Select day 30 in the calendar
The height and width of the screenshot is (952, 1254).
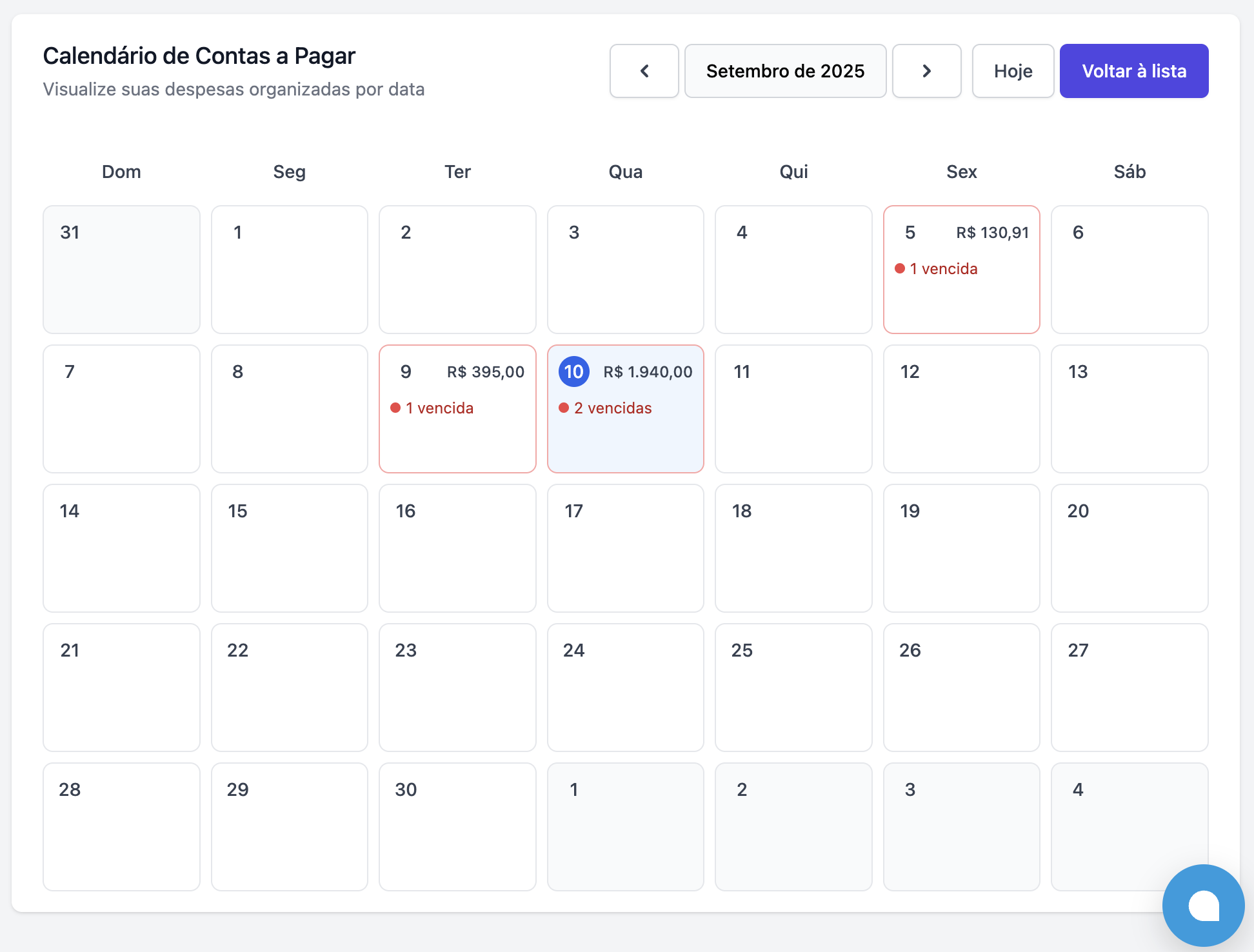[457, 826]
